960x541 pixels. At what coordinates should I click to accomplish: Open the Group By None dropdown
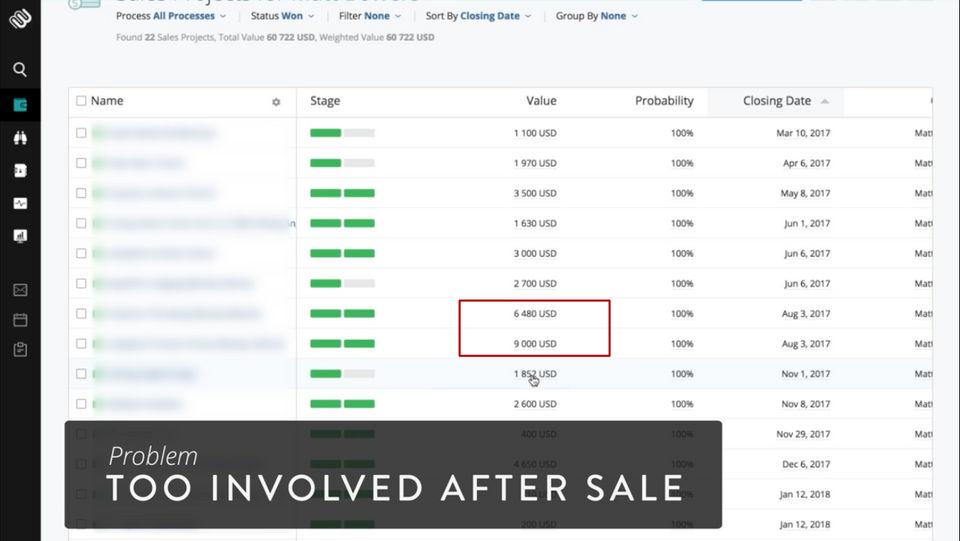point(596,16)
